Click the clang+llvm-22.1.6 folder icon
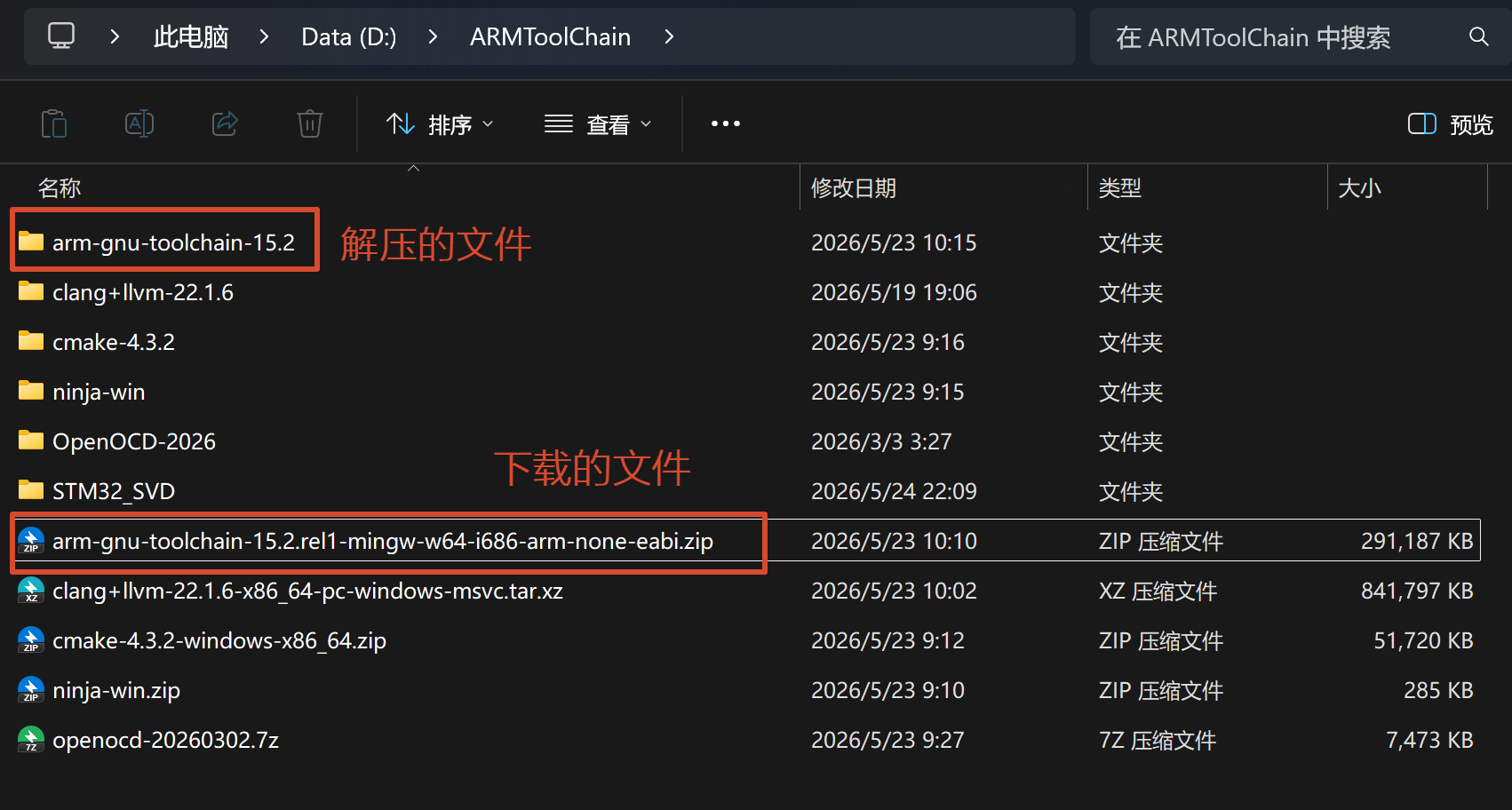The image size is (1512, 810). pyautogui.click(x=31, y=291)
